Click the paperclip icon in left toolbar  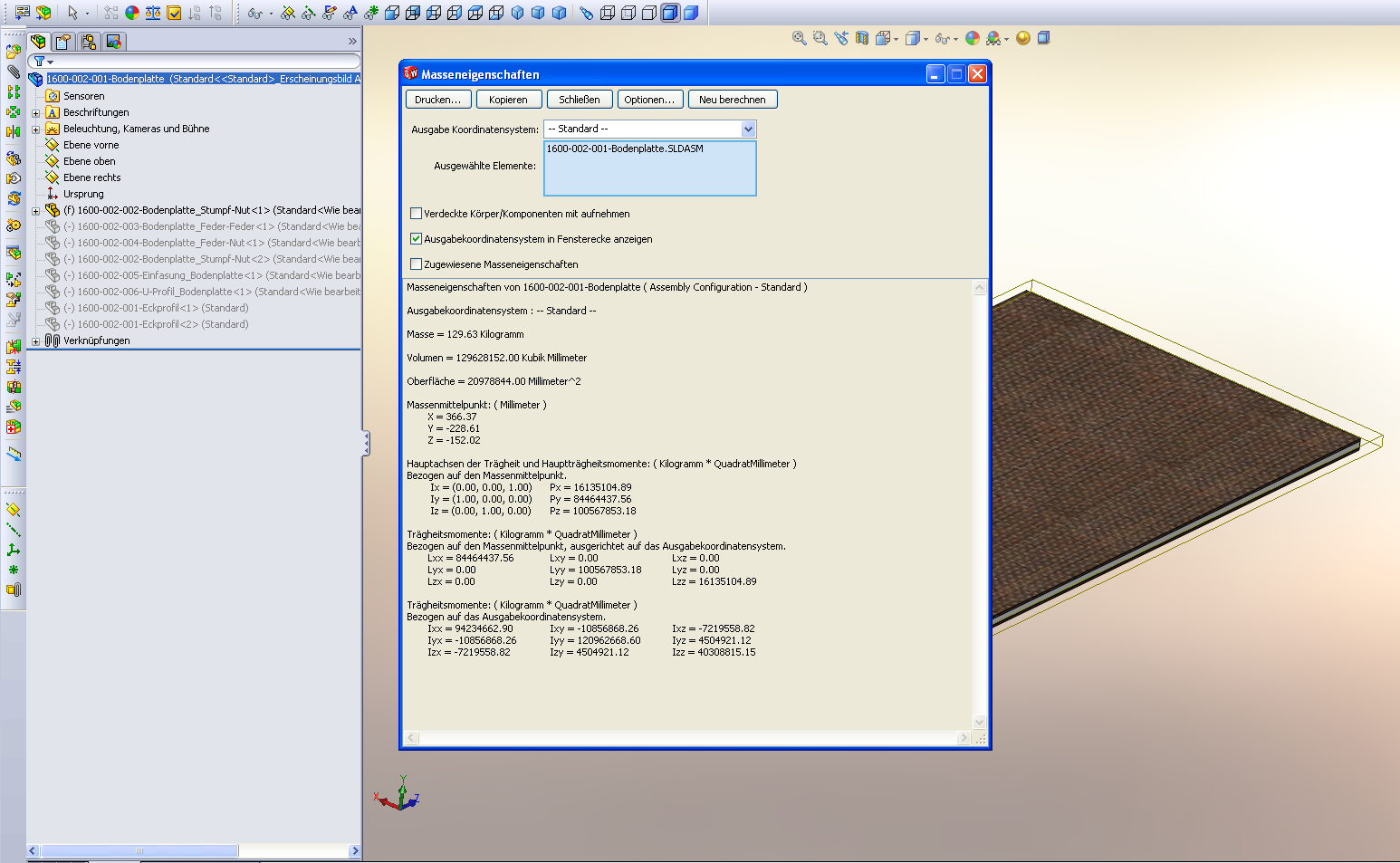pyautogui.click(x=14, y=71)
